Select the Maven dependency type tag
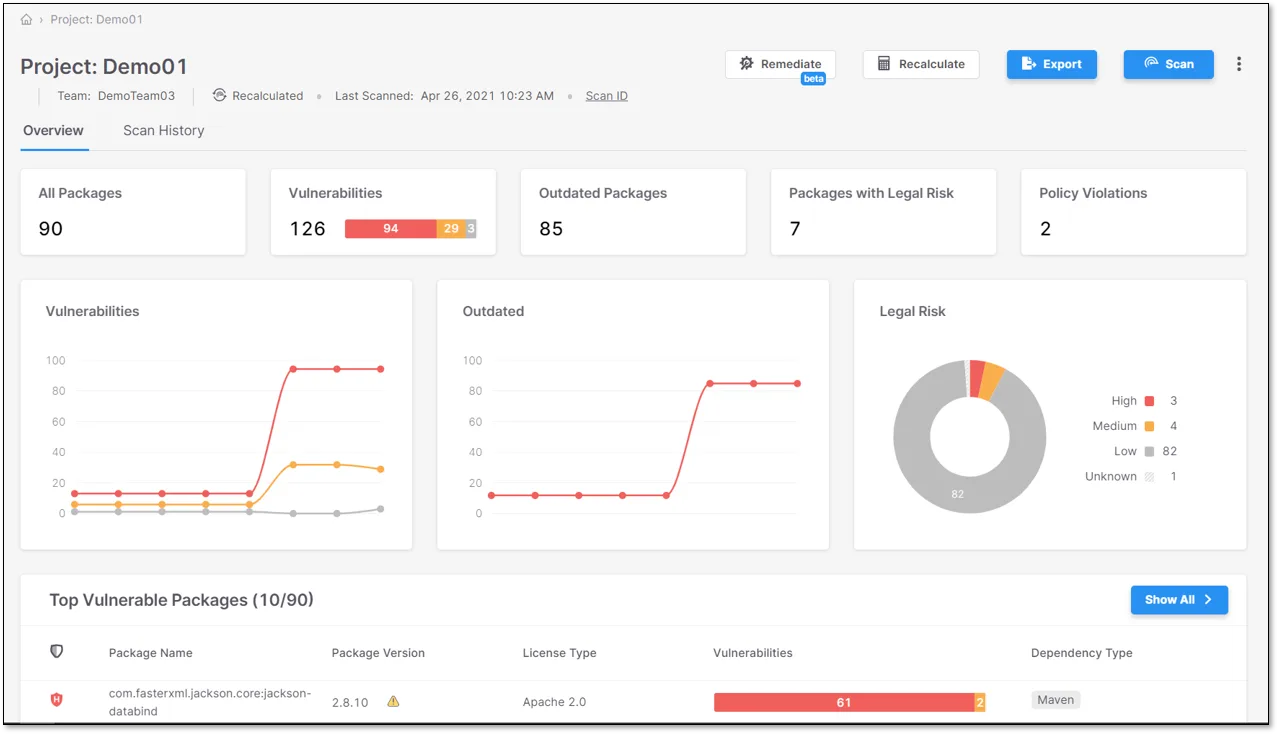 point(1055,700)
